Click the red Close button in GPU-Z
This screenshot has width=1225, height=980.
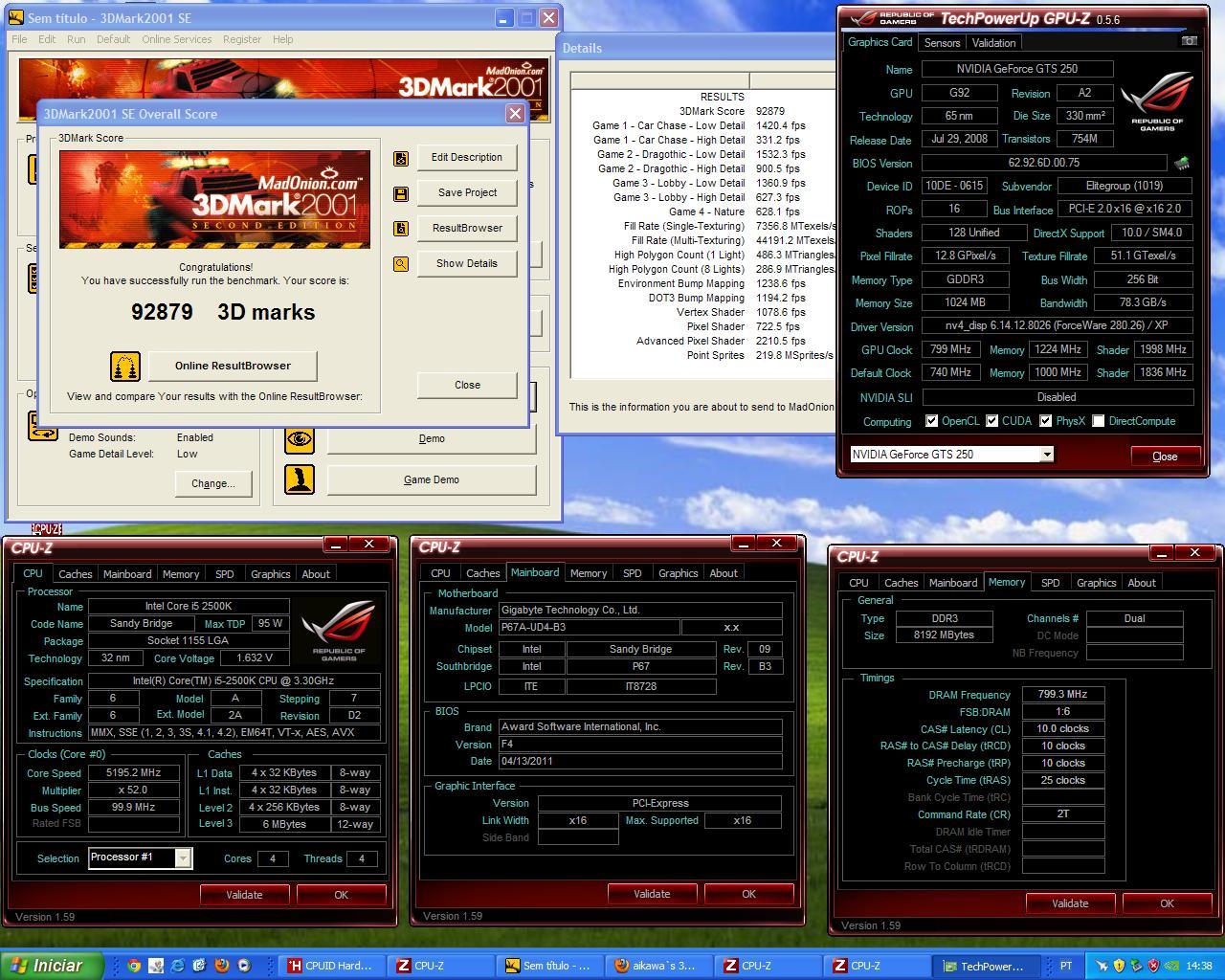click(1165, 457)
